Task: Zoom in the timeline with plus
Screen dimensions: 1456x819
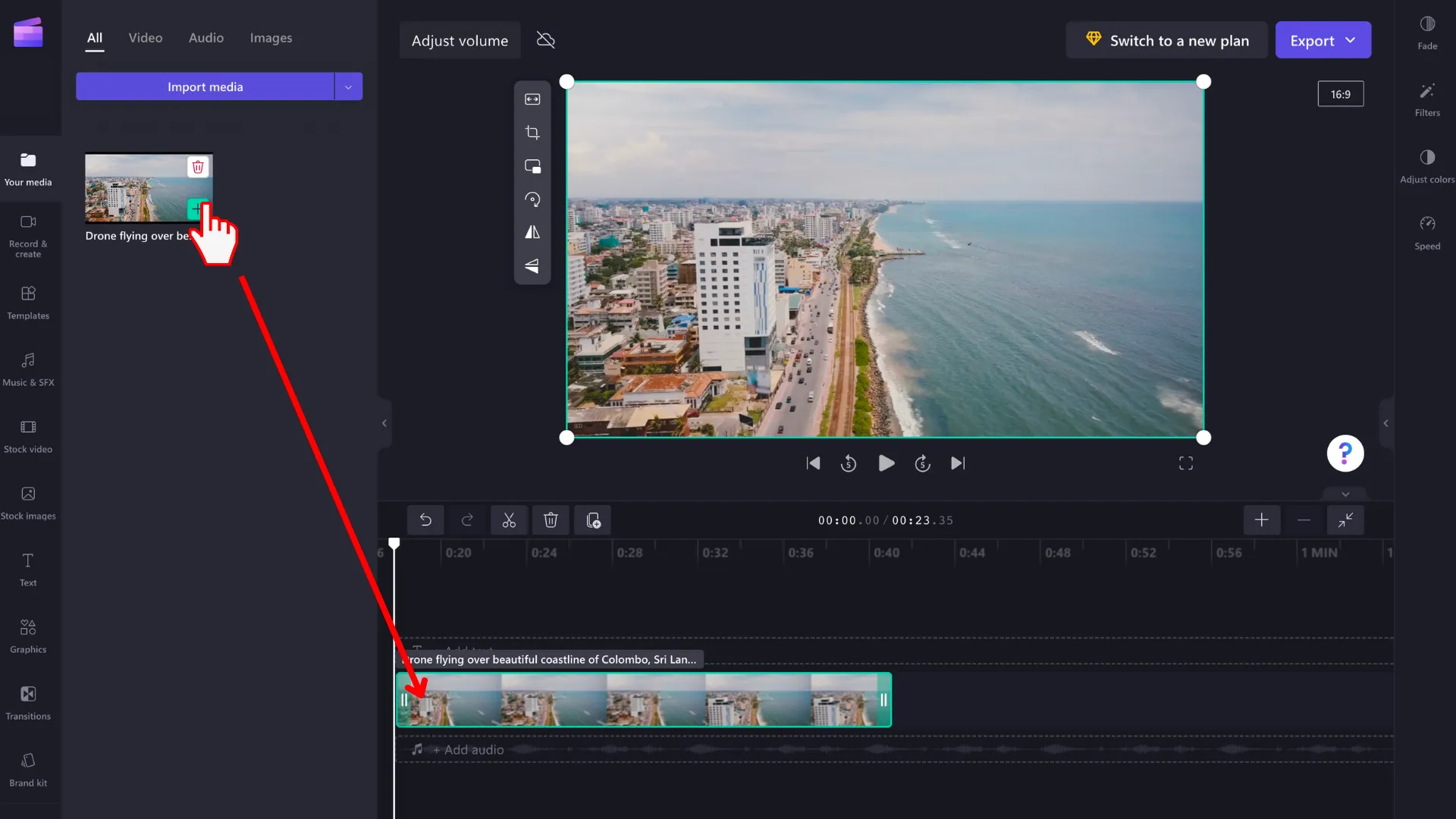Action: [x=1262, y=520]
